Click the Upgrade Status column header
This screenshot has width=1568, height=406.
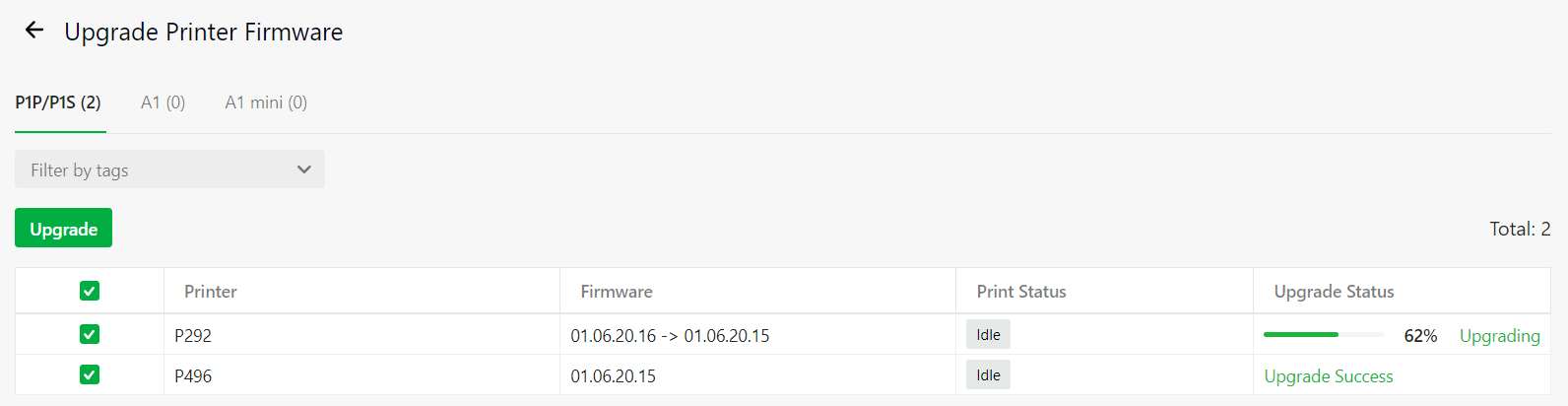point(1334,292)
